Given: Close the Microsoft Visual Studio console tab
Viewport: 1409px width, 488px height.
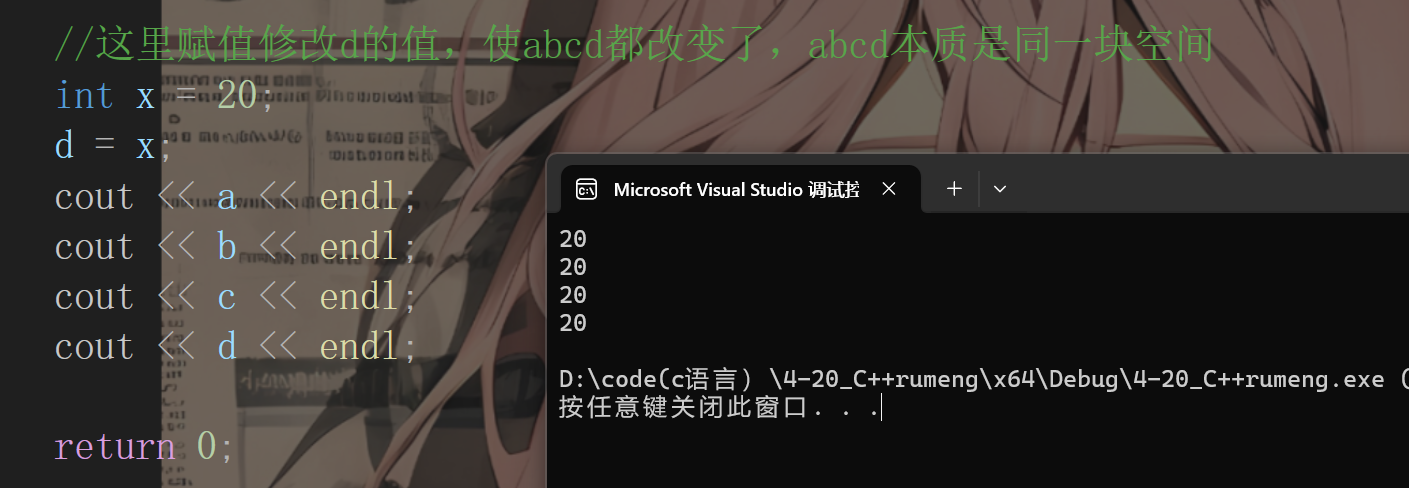Looking at the screenshot, I should [x=889, y=189].
